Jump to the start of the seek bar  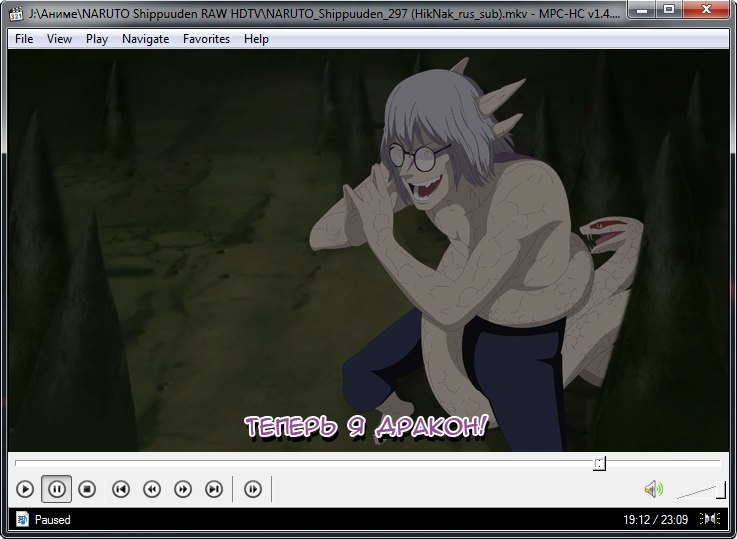[x=16, y=463]
